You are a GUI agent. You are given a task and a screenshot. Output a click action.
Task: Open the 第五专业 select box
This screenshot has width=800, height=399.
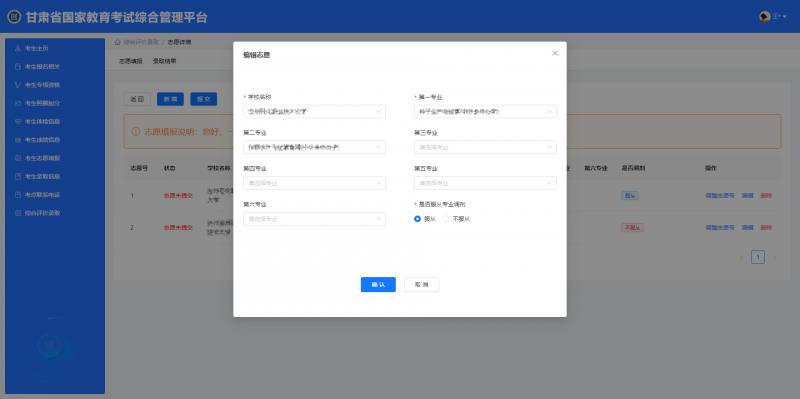pos(485,183)
